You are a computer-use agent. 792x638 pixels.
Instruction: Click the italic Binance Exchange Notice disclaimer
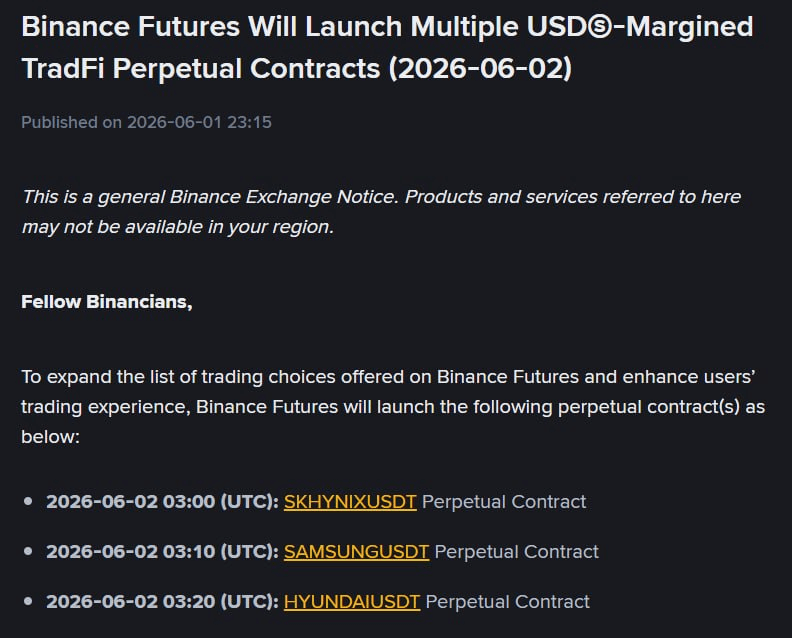[x=381, y=212]
